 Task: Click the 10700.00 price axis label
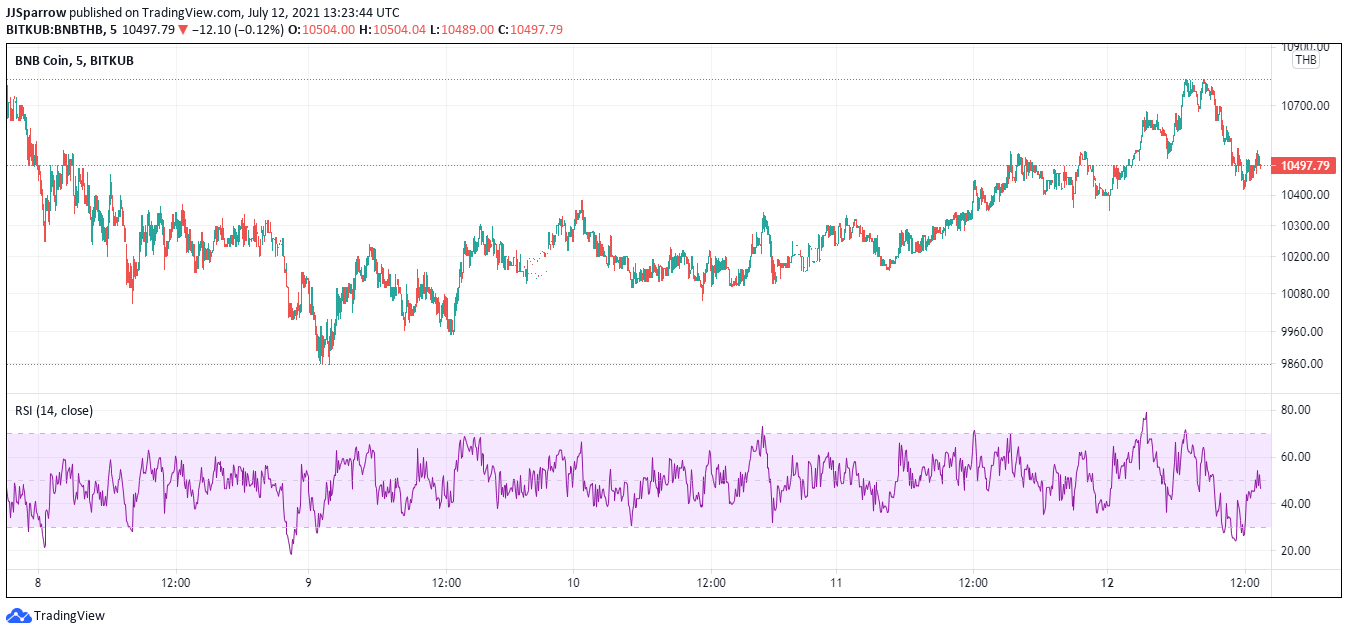click(1305, 105)
